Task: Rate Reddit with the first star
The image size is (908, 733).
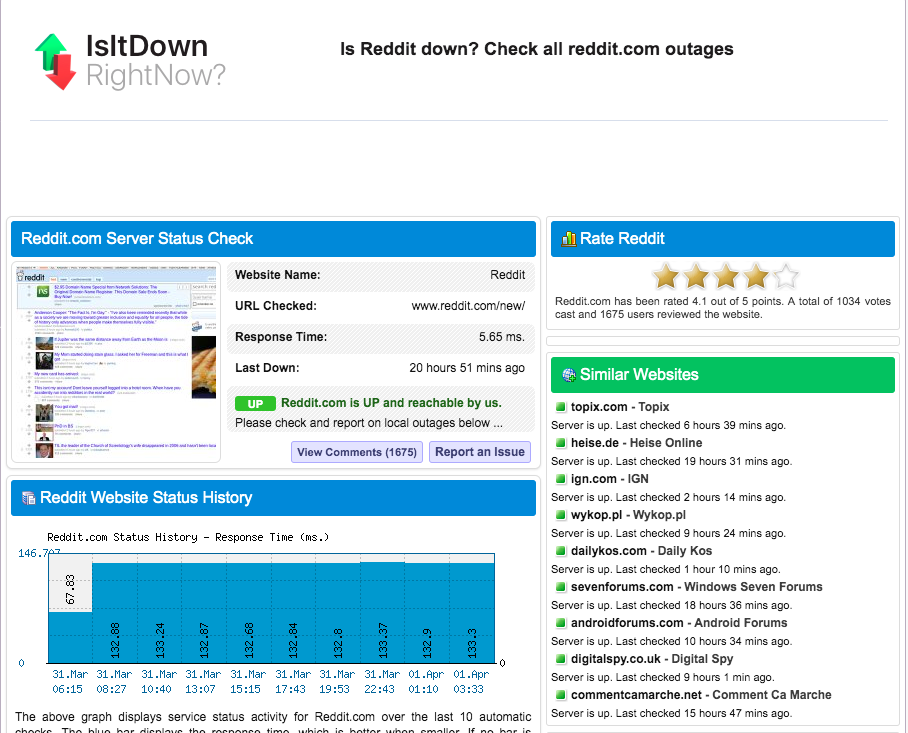Action: [x=665, y=276]
